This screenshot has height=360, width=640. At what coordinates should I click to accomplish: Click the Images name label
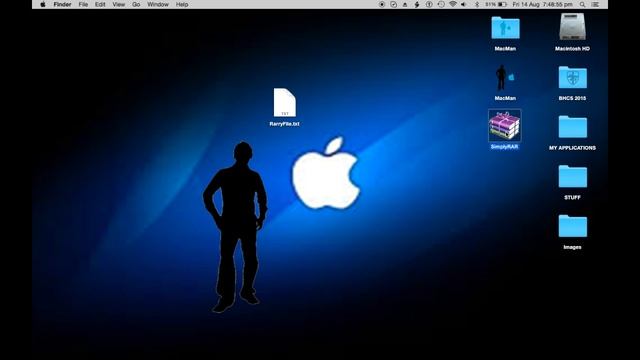(572, 247)
